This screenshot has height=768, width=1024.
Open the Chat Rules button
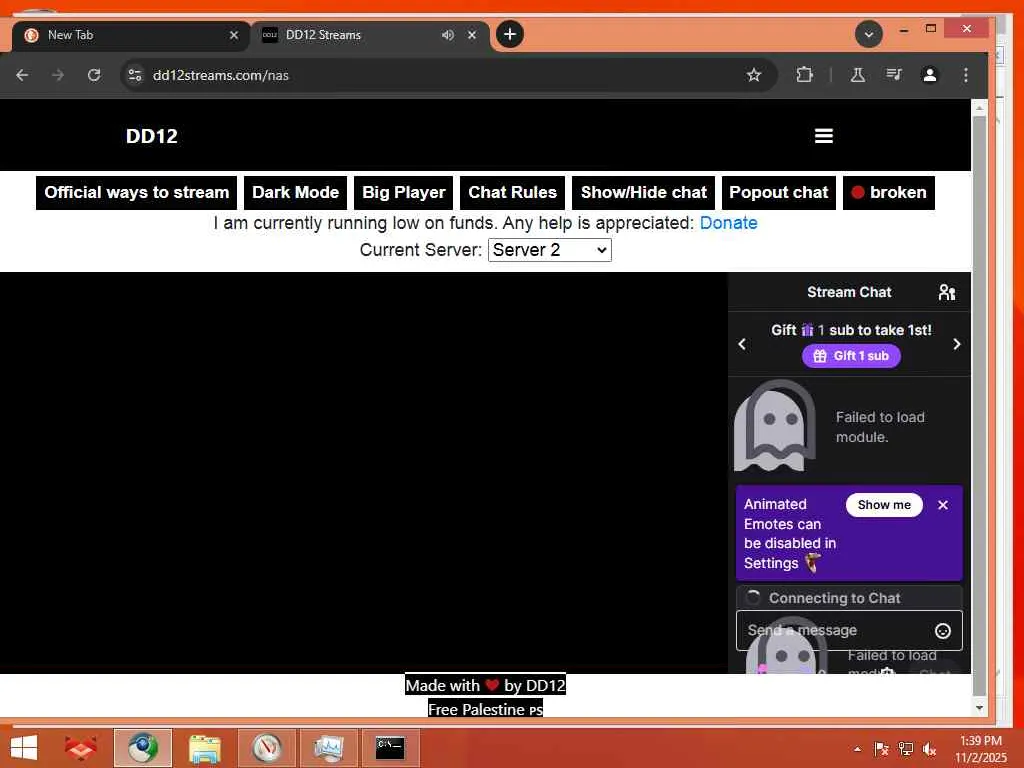point(513,193)
